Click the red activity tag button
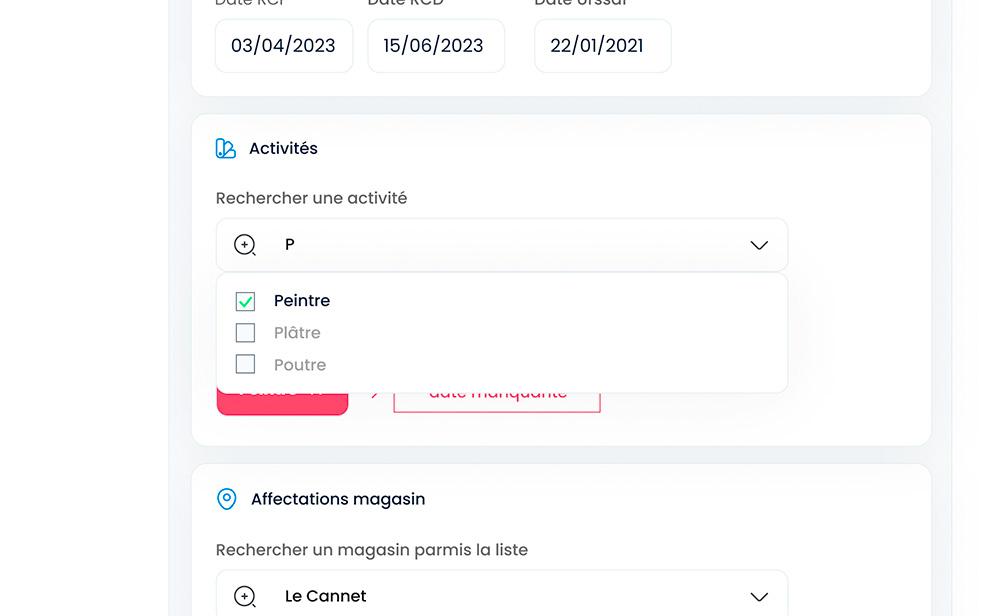 (282, 402)
